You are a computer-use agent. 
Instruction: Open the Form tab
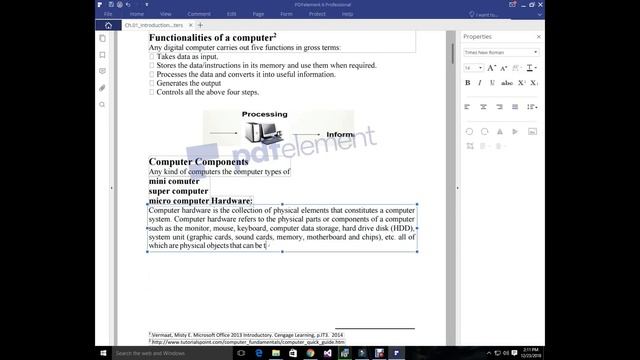286,14
